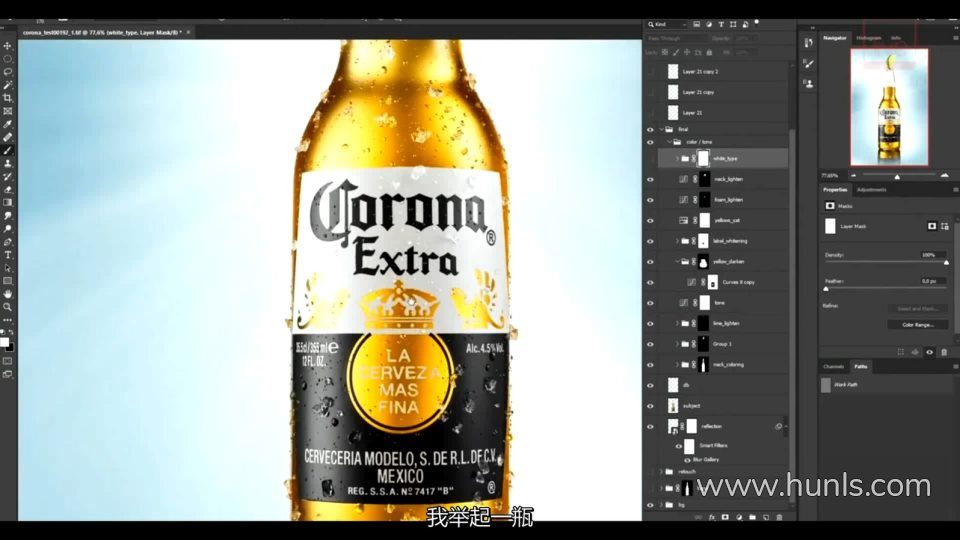
Task: Select the Zoom tool
Action: (7, 307)
